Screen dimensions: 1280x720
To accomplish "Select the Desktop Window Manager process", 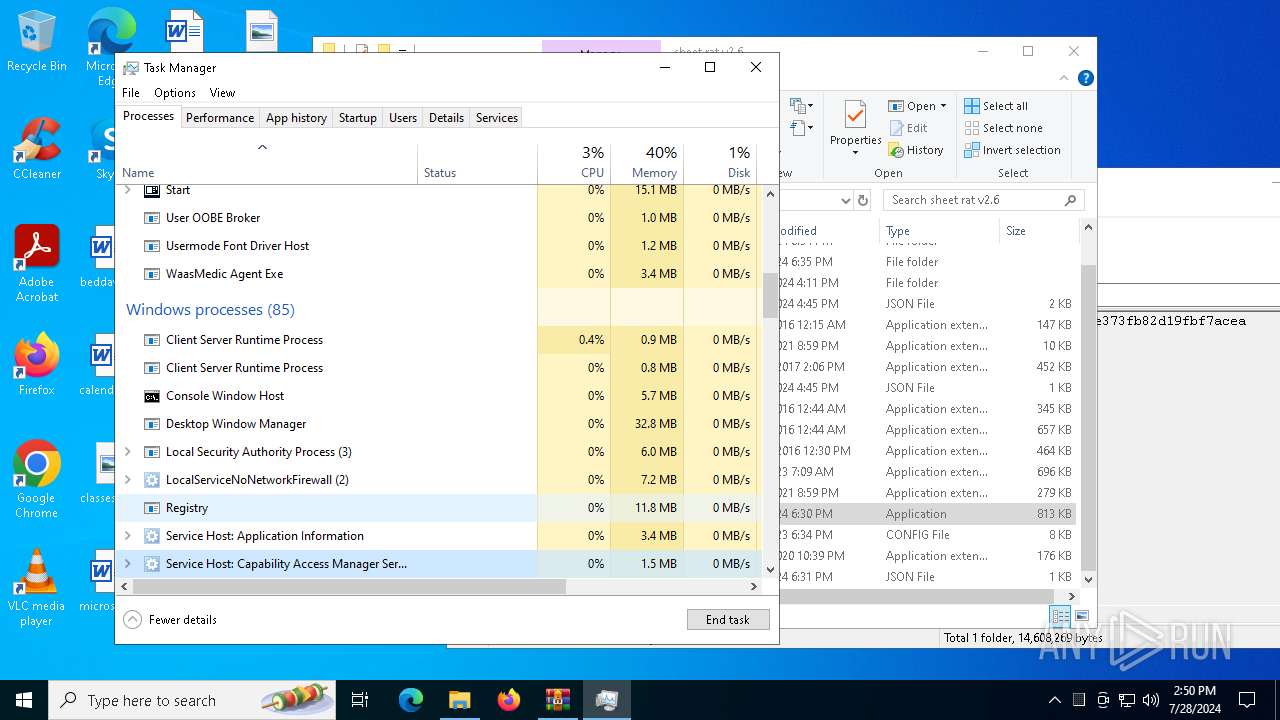I will (x=439, y=424).
